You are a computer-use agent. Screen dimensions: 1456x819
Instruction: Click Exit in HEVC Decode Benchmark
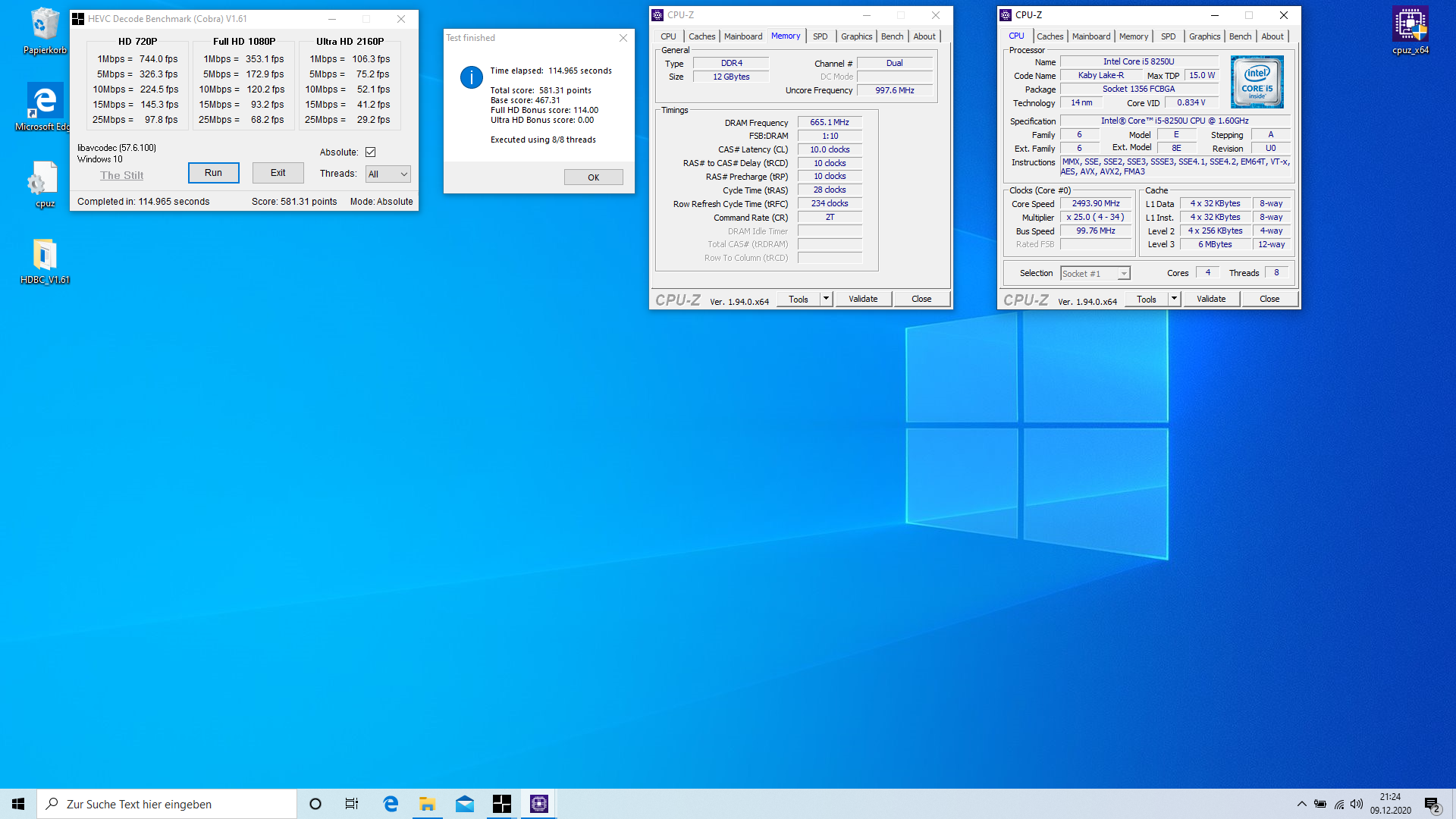pyautogui.click(x=278, y=173)
